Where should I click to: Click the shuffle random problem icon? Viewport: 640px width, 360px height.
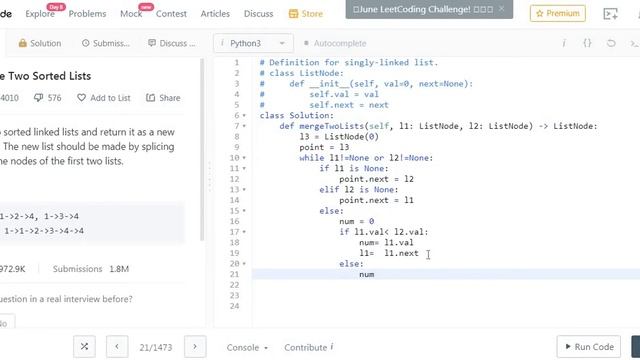coord(84,347)
